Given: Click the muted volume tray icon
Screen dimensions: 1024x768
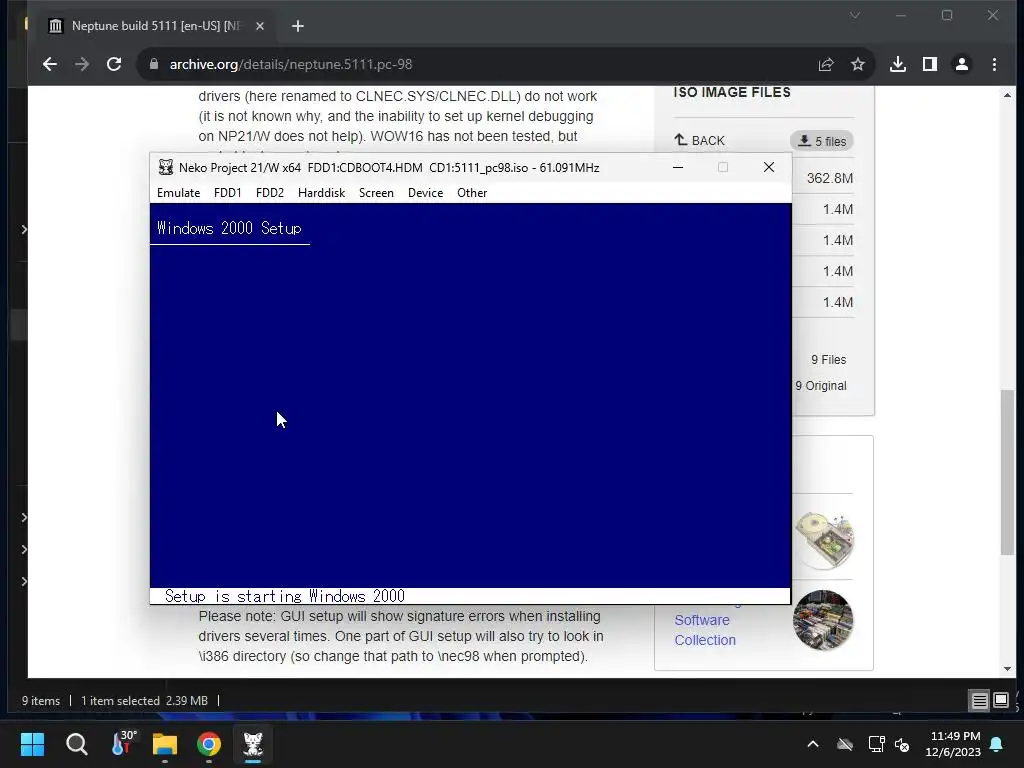Looking at the screenshot, I should [x=902, y=744].
